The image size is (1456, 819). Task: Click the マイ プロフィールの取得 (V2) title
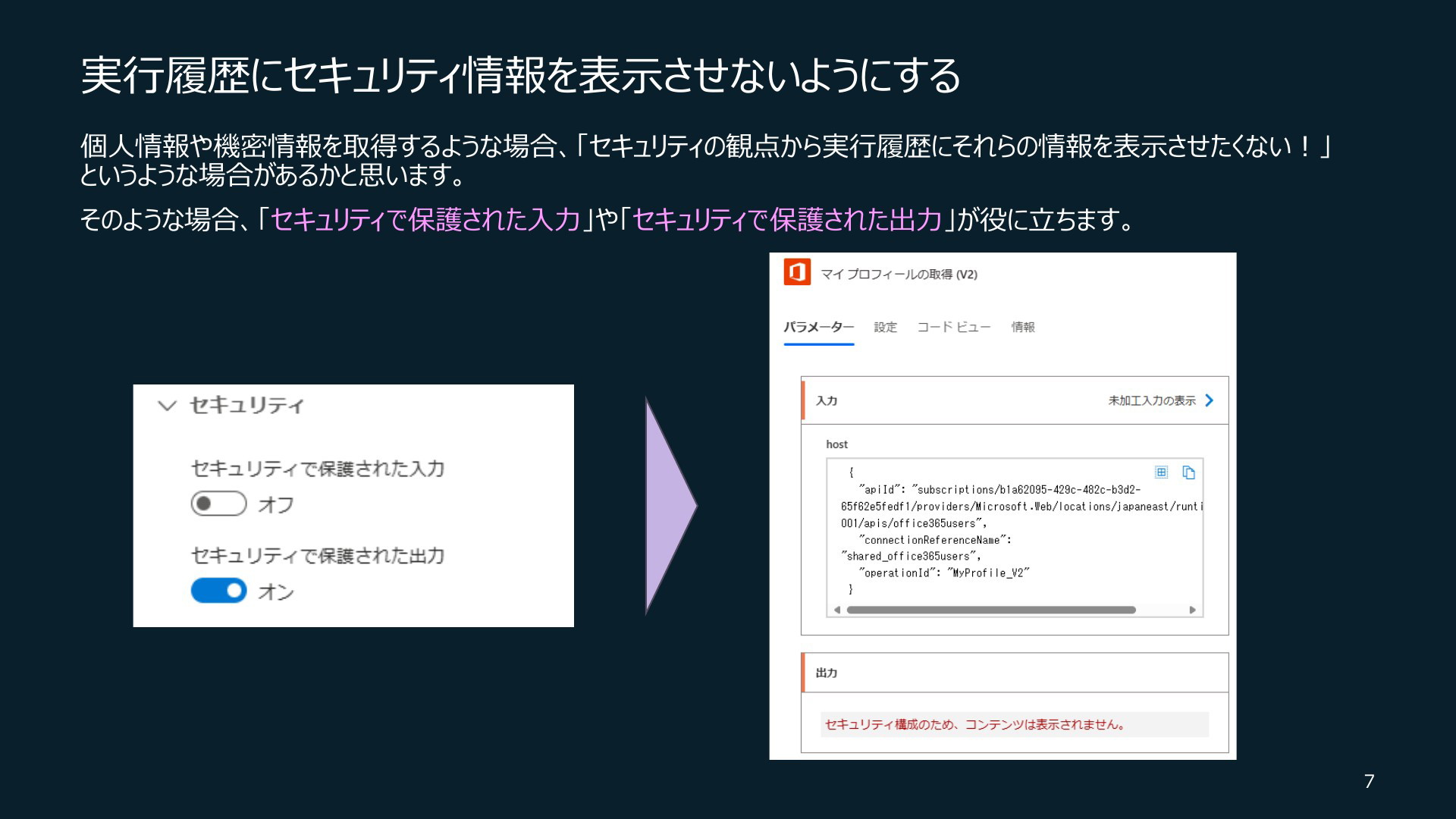click(899, 275)
